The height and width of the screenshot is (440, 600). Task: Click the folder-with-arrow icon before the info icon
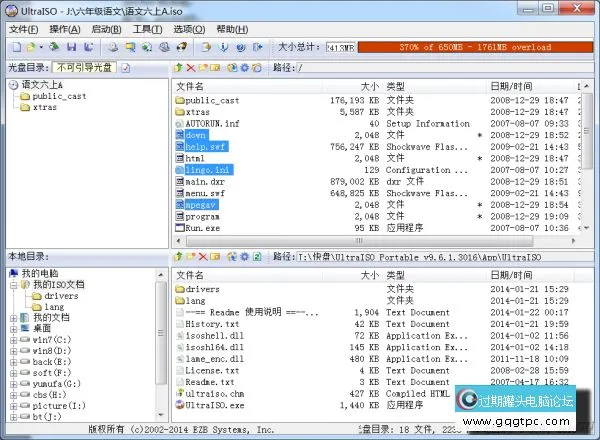206,47
